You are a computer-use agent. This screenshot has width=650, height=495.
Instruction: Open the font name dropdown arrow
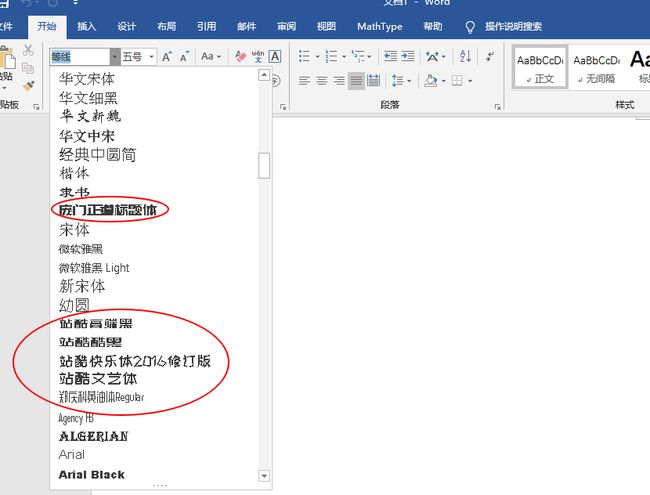coord(115,57)
